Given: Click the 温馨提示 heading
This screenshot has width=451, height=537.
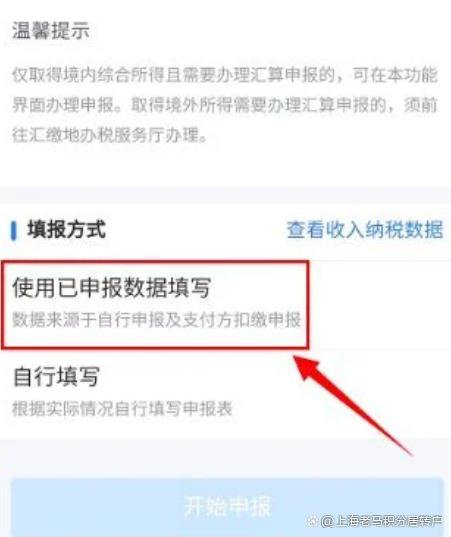Looking at the screenshot, I should tap(51, 30).
